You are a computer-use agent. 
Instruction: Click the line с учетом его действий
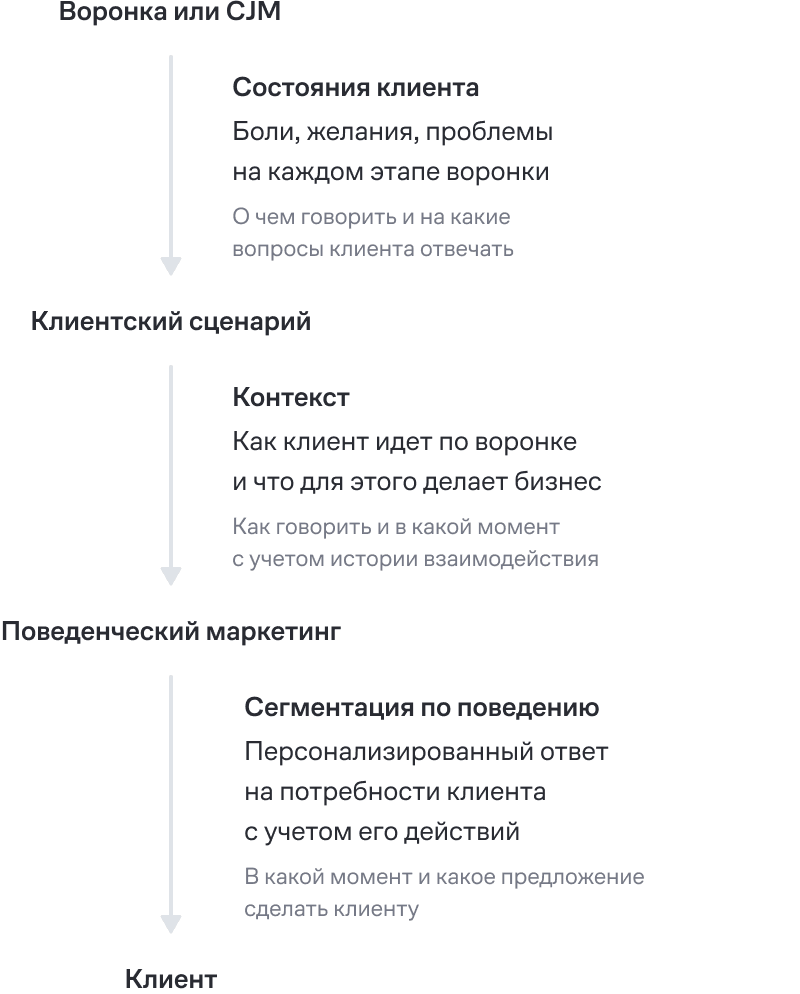click(382, 832)
